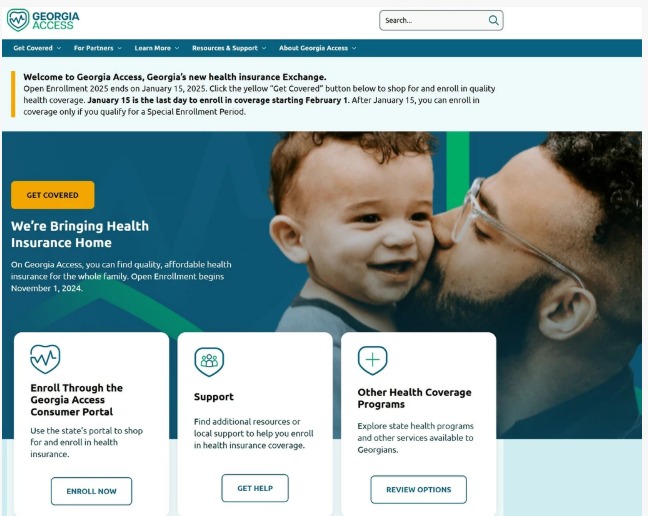Expand the For Partners dropdown chevron
This screenshot has height=516, width=648.
point(119,48)
